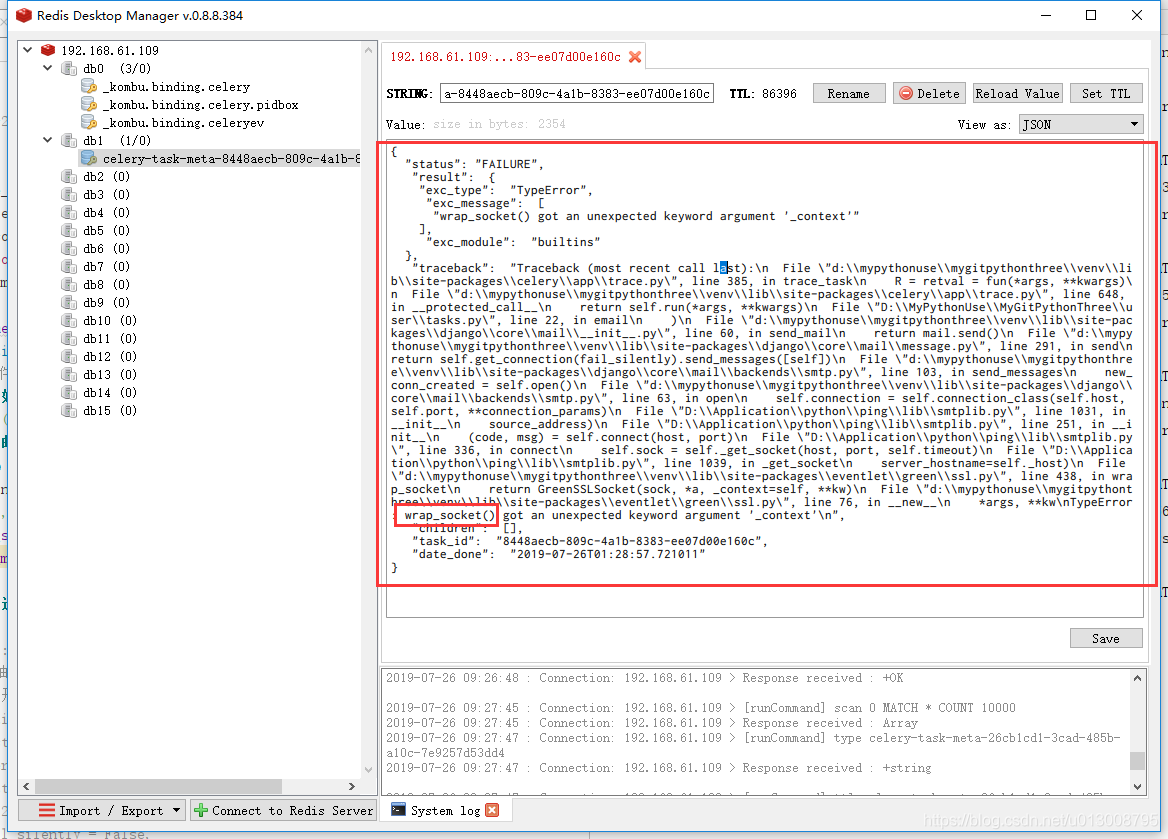Delete the current key
The width and height of the screenshot is (1168, 839).
pyautogui.click(x=929, y=93)
